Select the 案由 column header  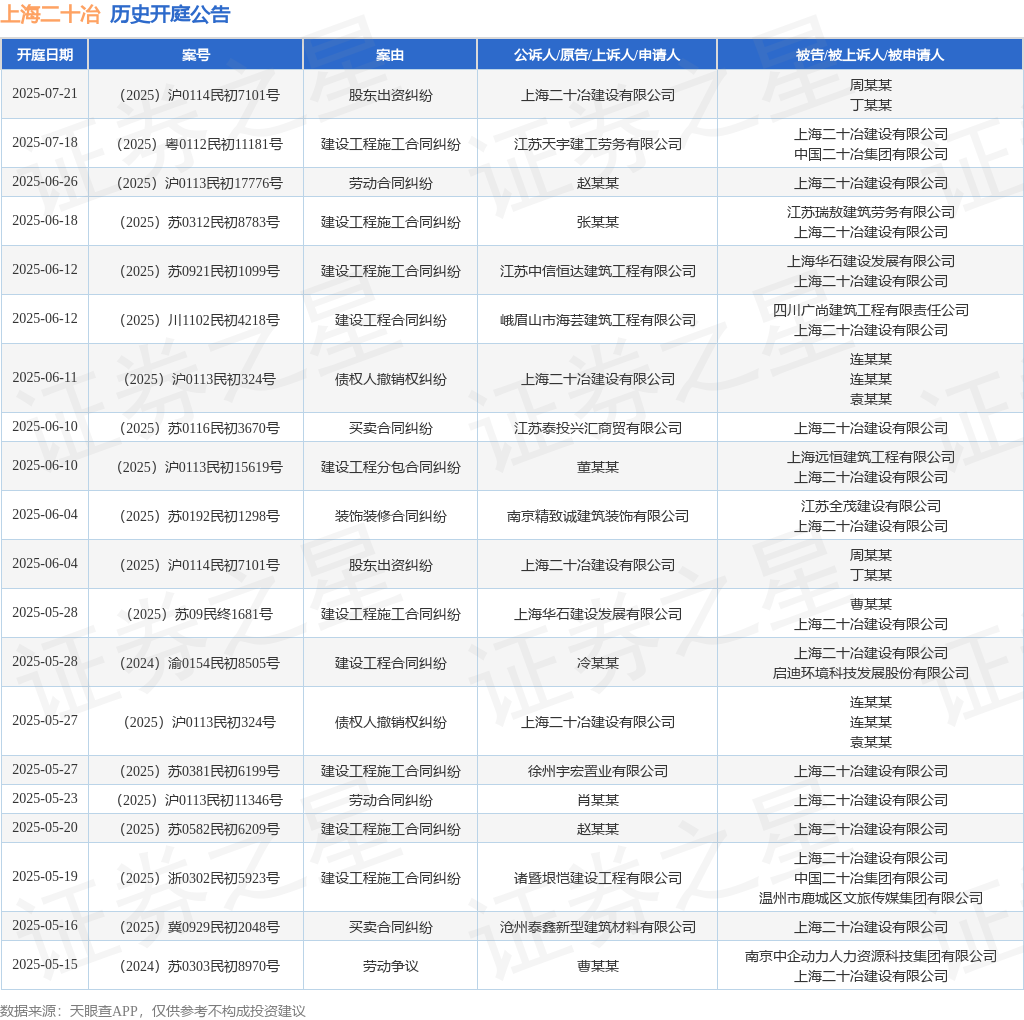(390, 55)
